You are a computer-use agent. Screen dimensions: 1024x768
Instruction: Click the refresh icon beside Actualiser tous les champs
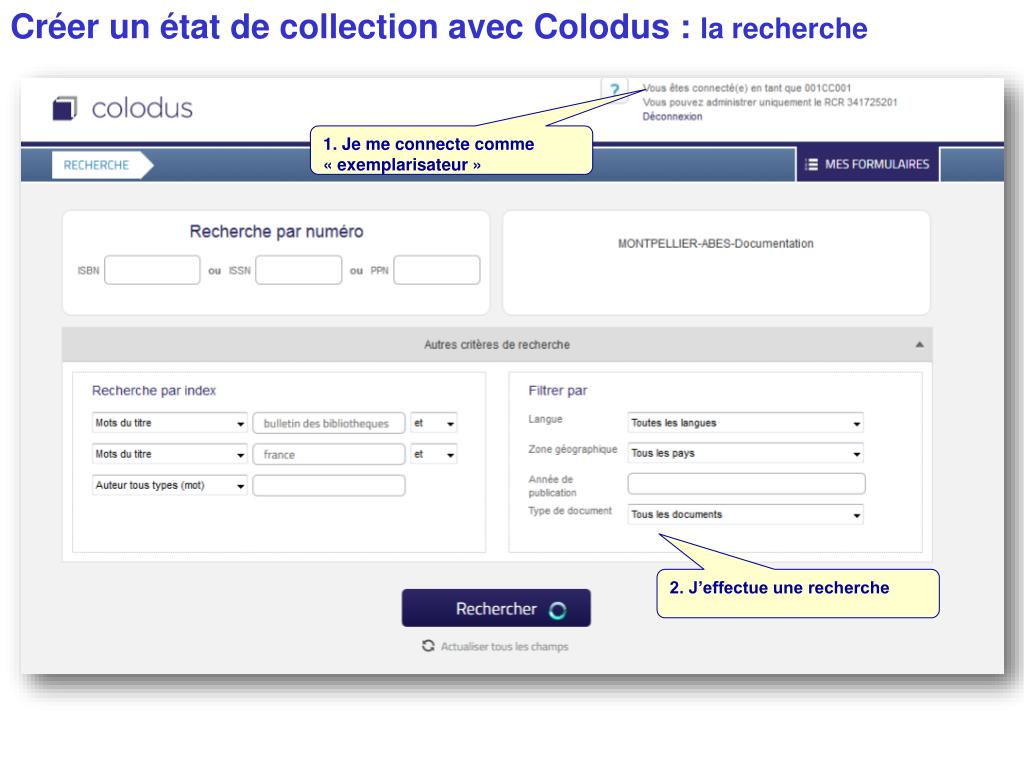pos(428,646)
